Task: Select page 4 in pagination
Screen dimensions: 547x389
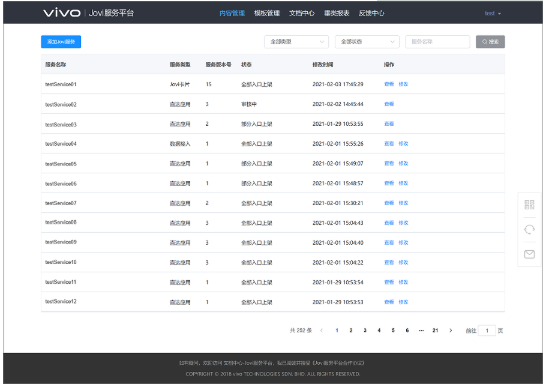Action: click(379, 330)
